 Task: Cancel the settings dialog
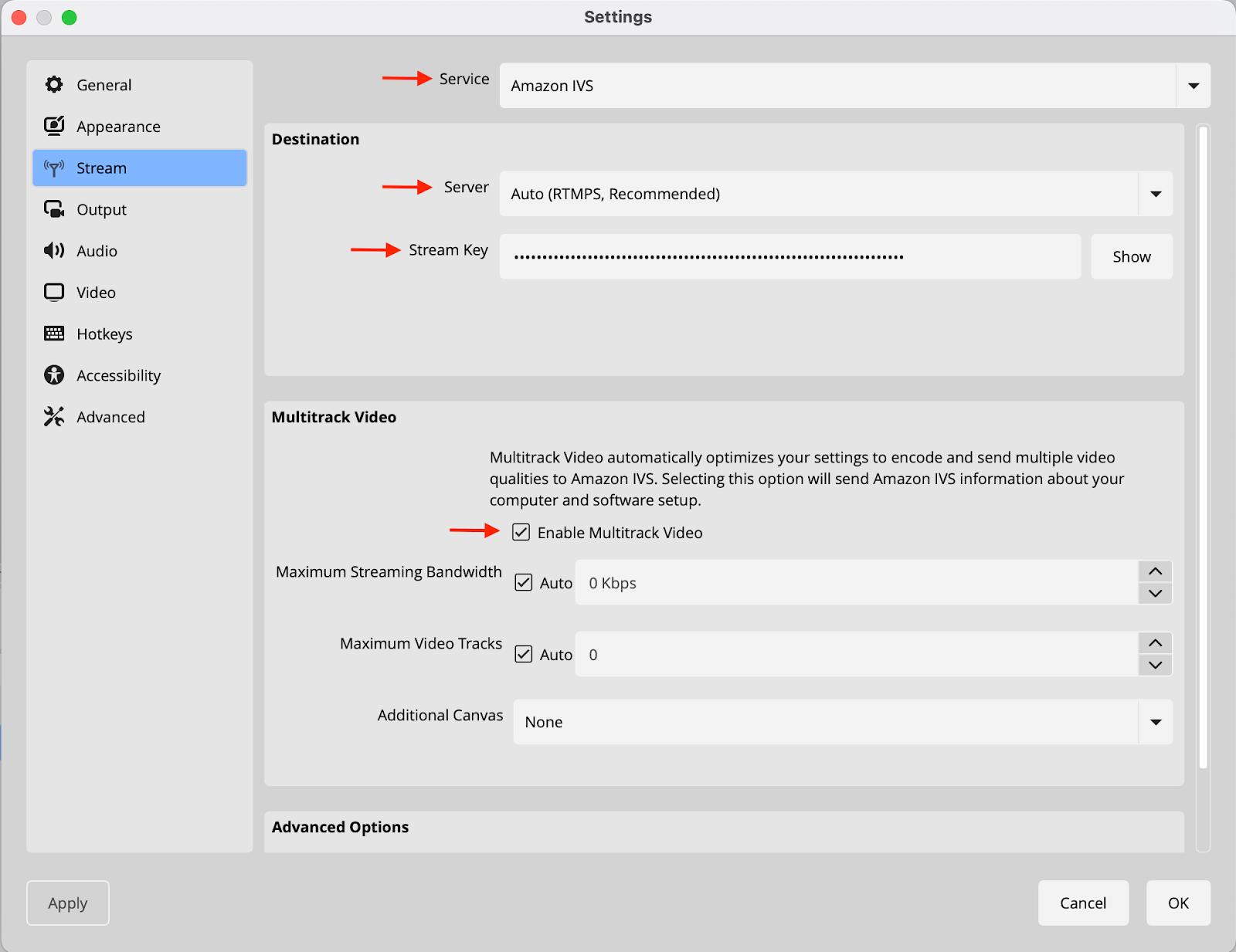(1082, 903)
